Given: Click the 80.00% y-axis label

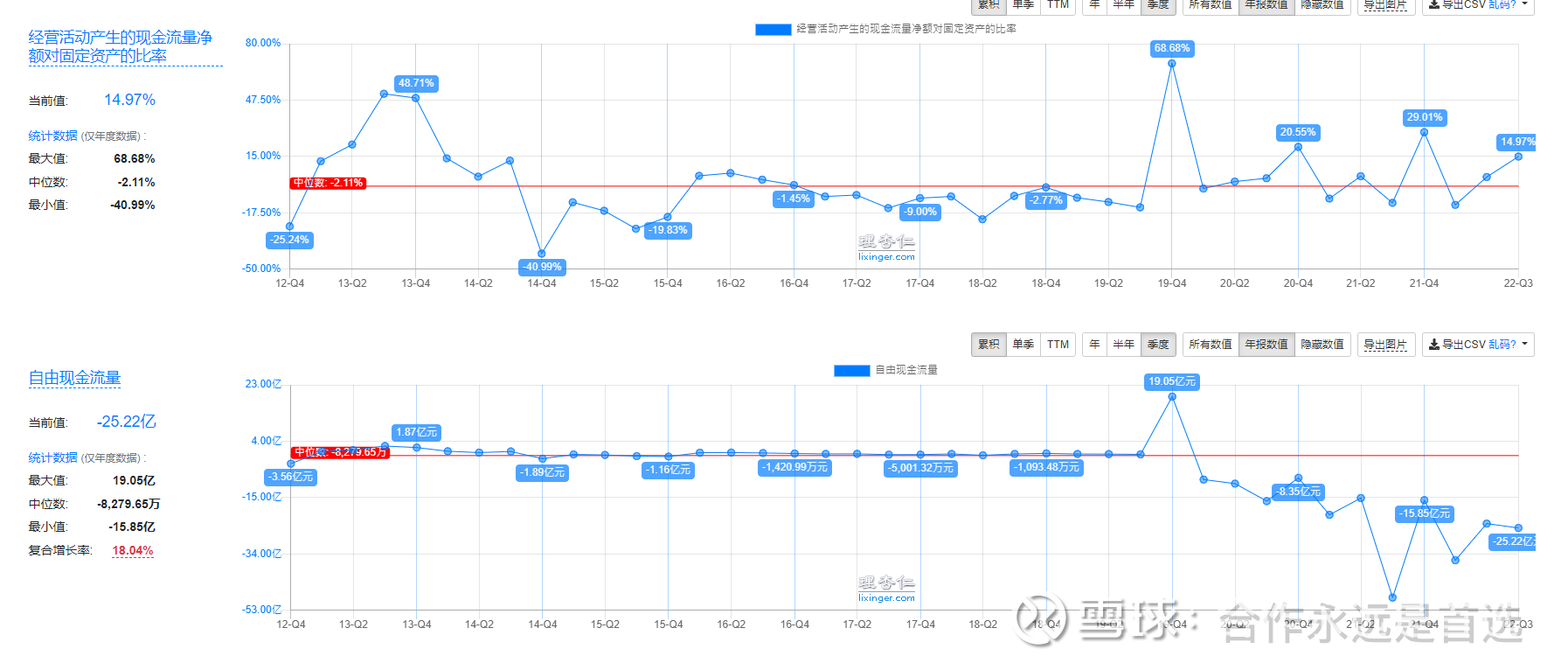Looking at the screenshot, I should click(263, 43).
